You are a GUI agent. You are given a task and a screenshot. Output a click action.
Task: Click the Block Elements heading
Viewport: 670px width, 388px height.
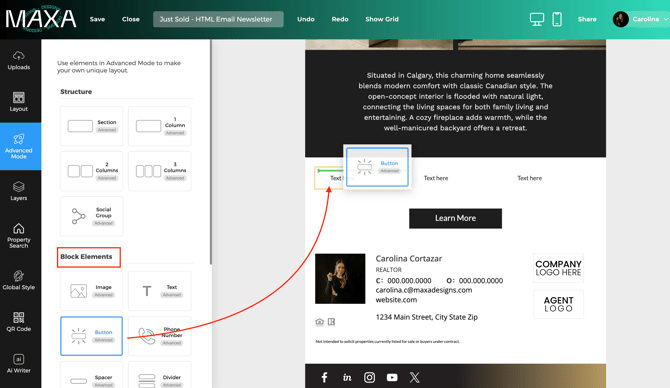86,257
